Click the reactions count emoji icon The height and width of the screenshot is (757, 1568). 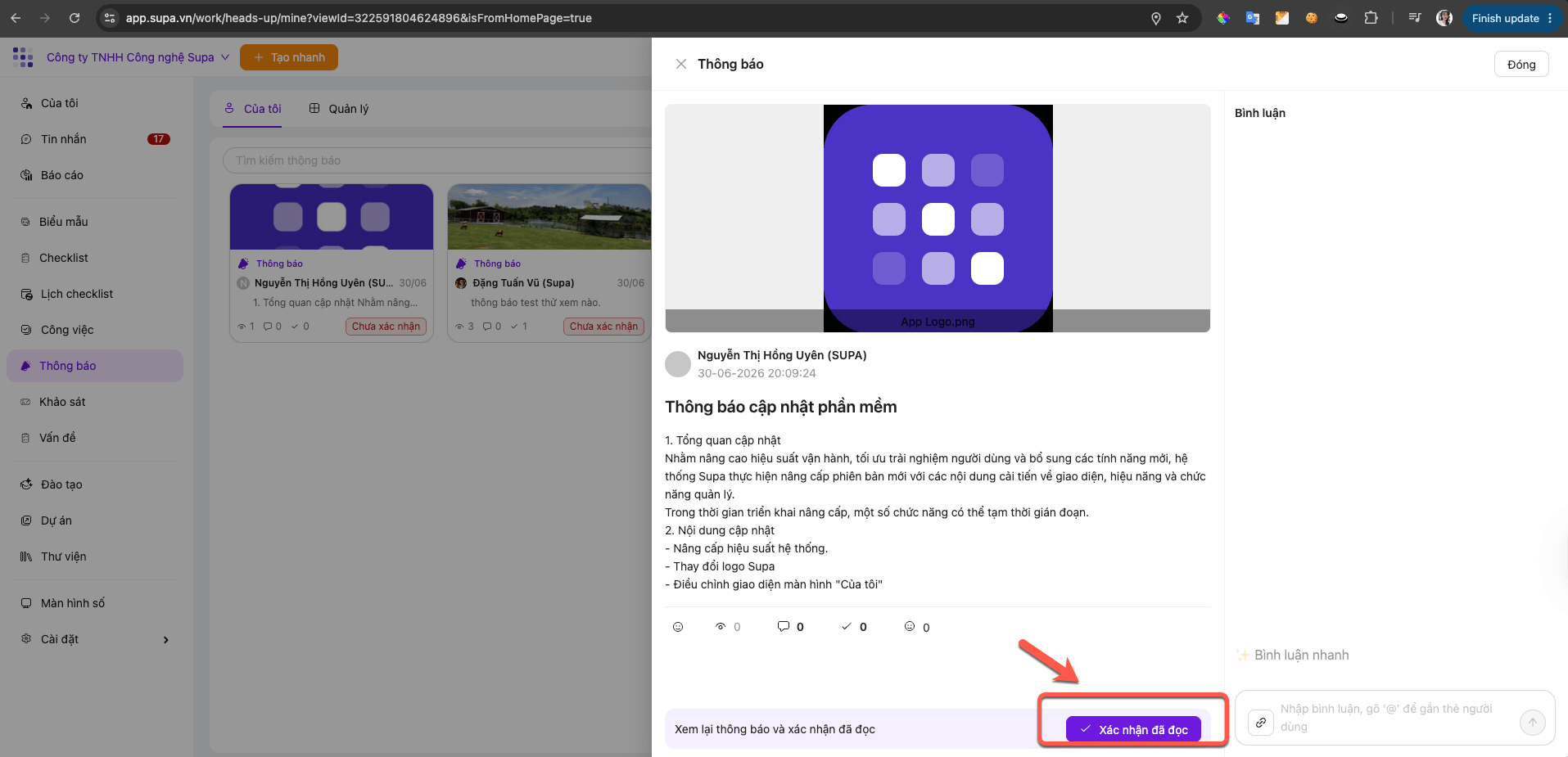coord(910,627)
